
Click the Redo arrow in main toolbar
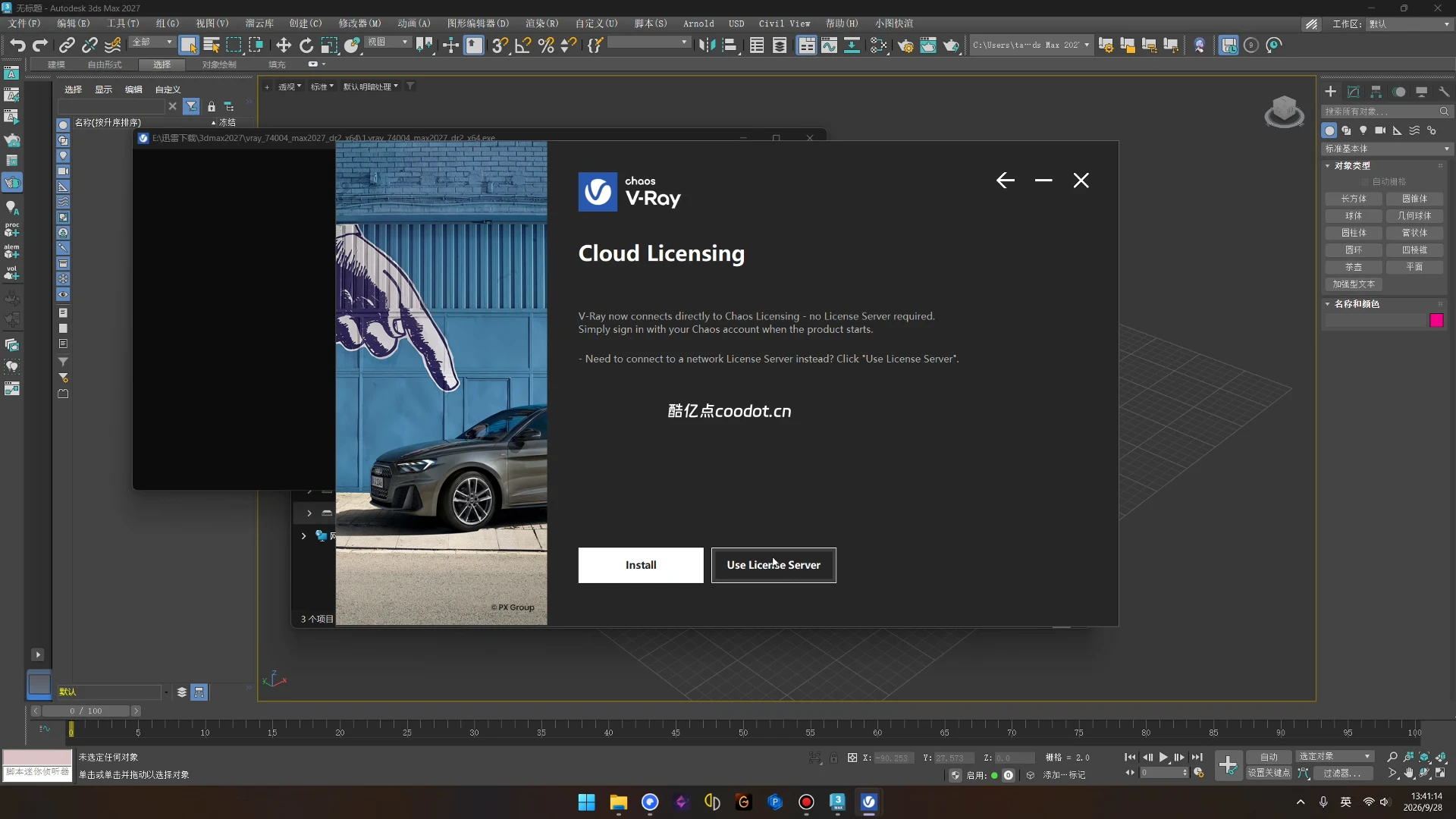tap(40, 45)
